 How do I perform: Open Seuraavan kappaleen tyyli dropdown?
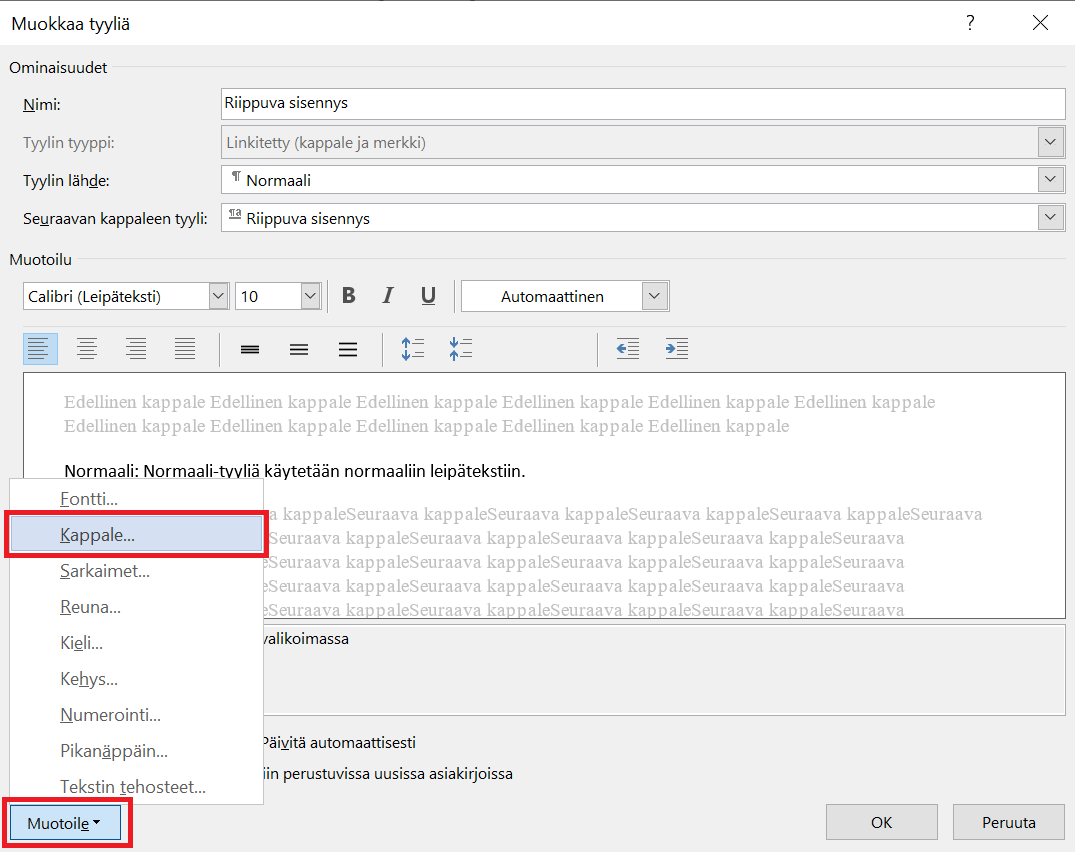1050,217
